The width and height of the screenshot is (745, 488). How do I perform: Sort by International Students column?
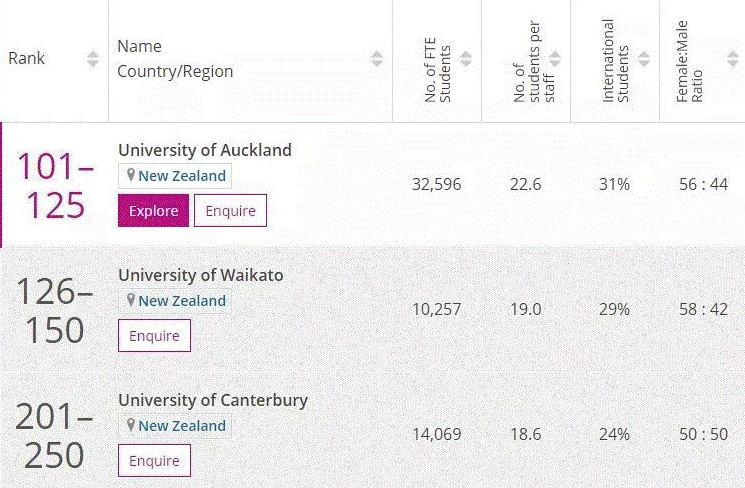[x=644, y=59]
